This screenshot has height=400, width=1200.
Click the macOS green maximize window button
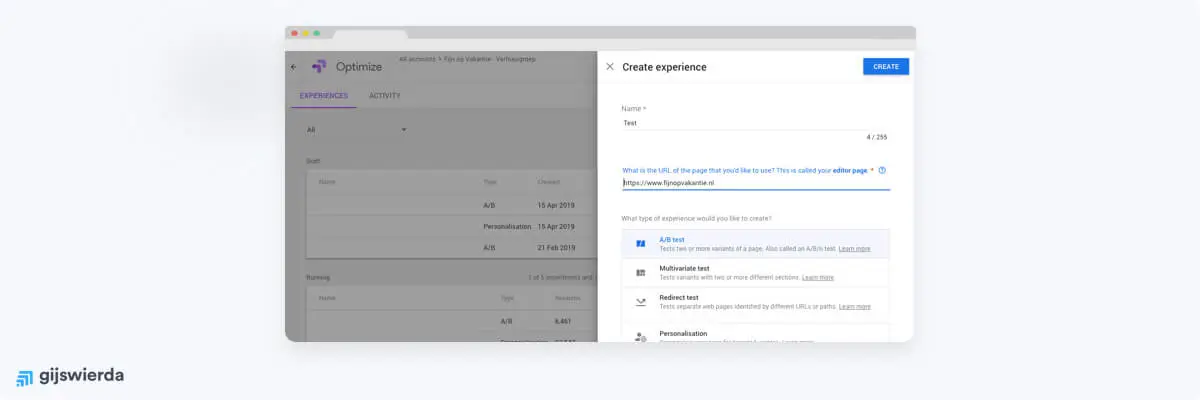[317, 33]
